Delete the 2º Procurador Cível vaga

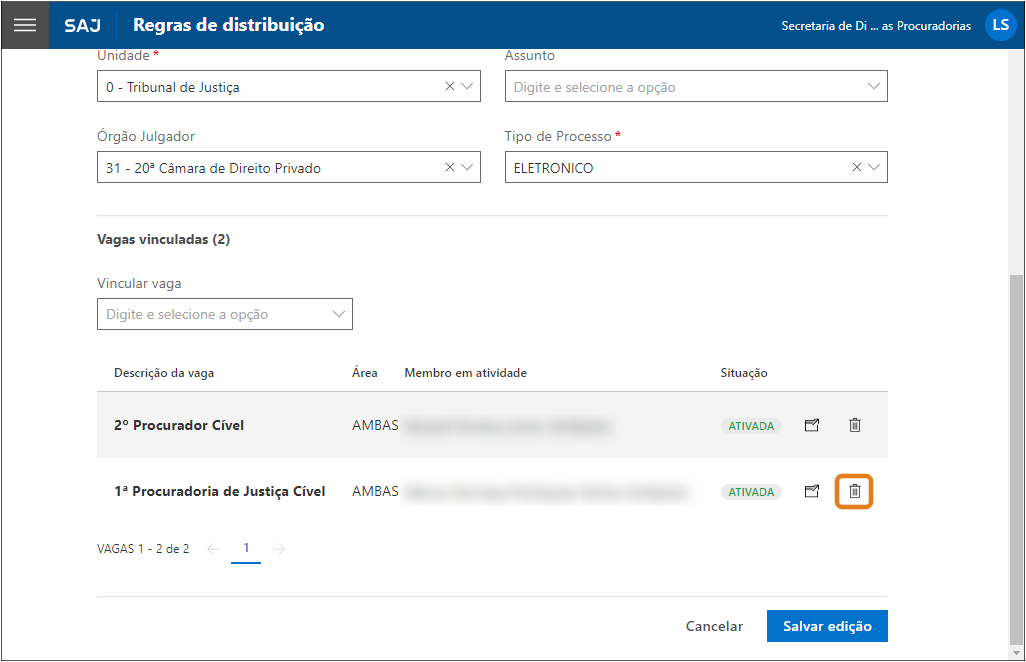(854, 425)
